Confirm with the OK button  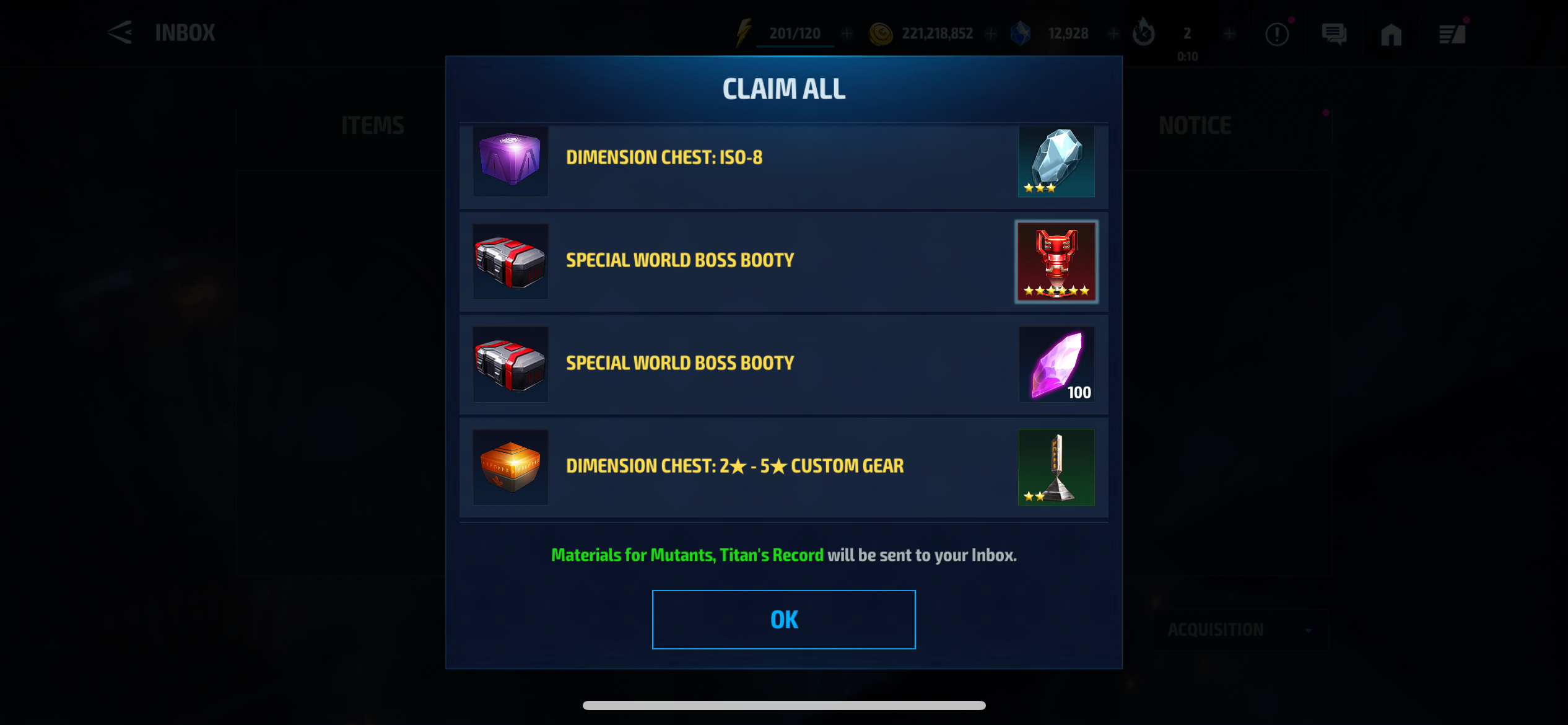pos(783,620)
